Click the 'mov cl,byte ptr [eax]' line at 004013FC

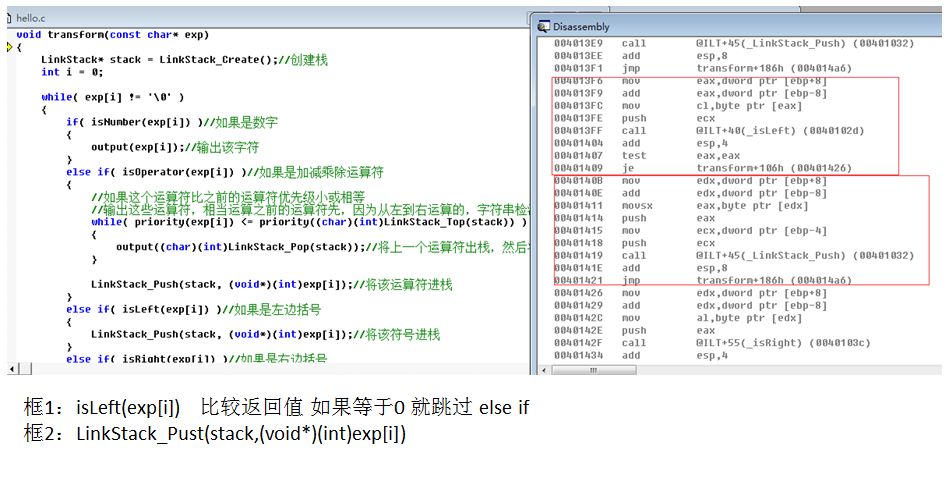678,106
